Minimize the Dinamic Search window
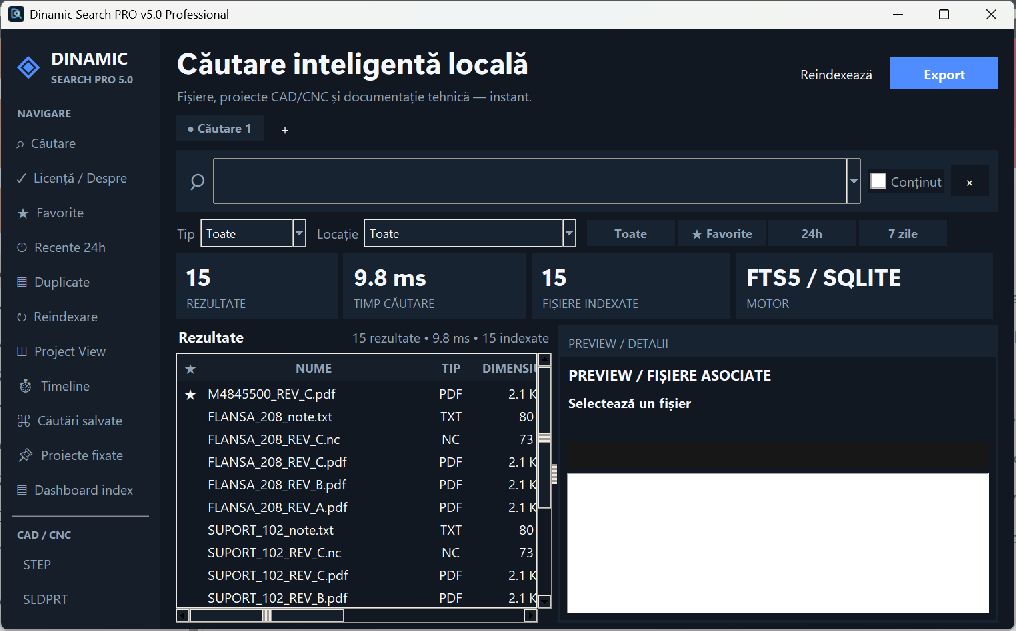Image resolution: width=1016 pixels, height=631 pixels. [898, 14]
